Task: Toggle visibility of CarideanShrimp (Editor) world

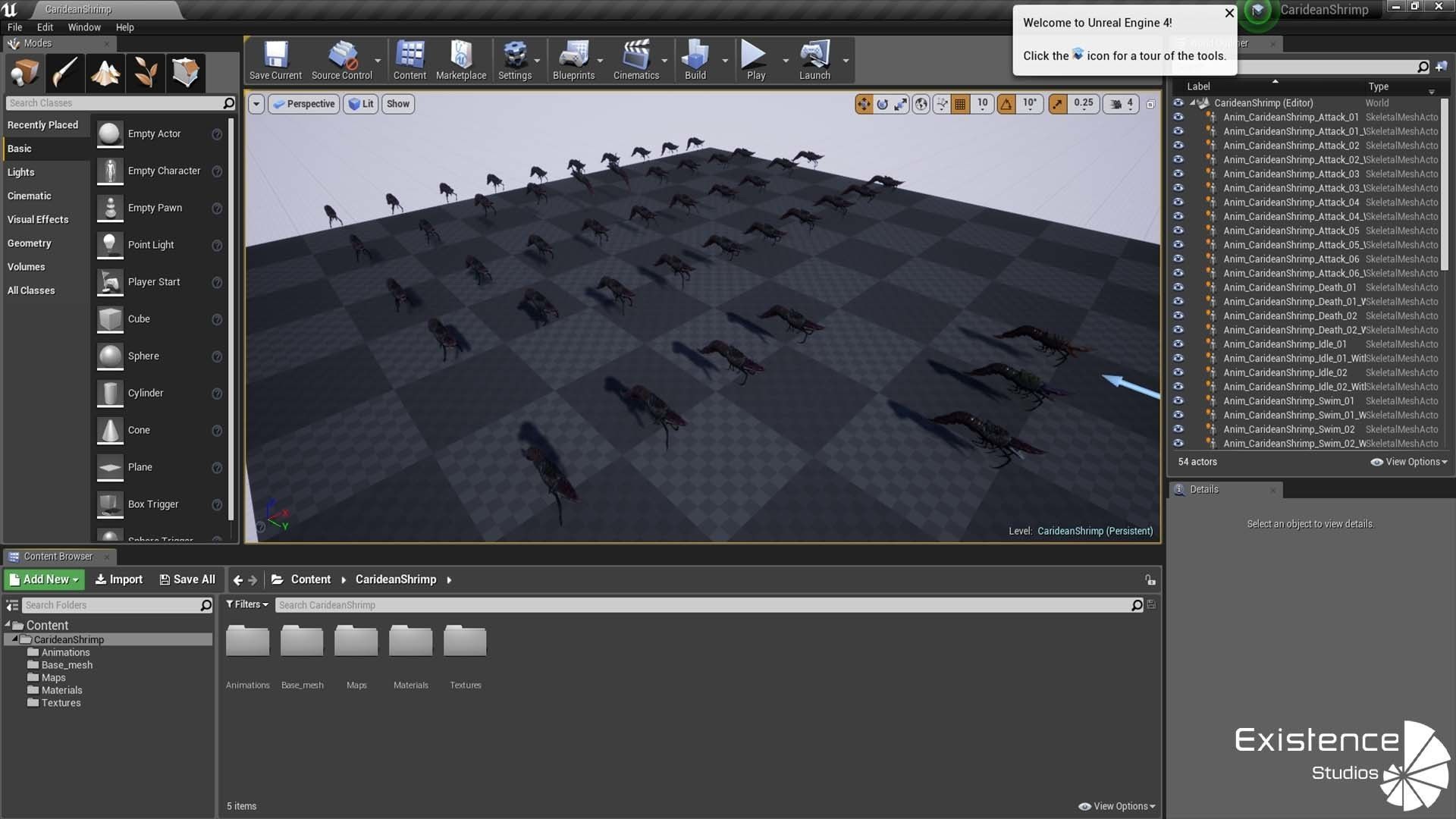Action: click(1178, 102)
